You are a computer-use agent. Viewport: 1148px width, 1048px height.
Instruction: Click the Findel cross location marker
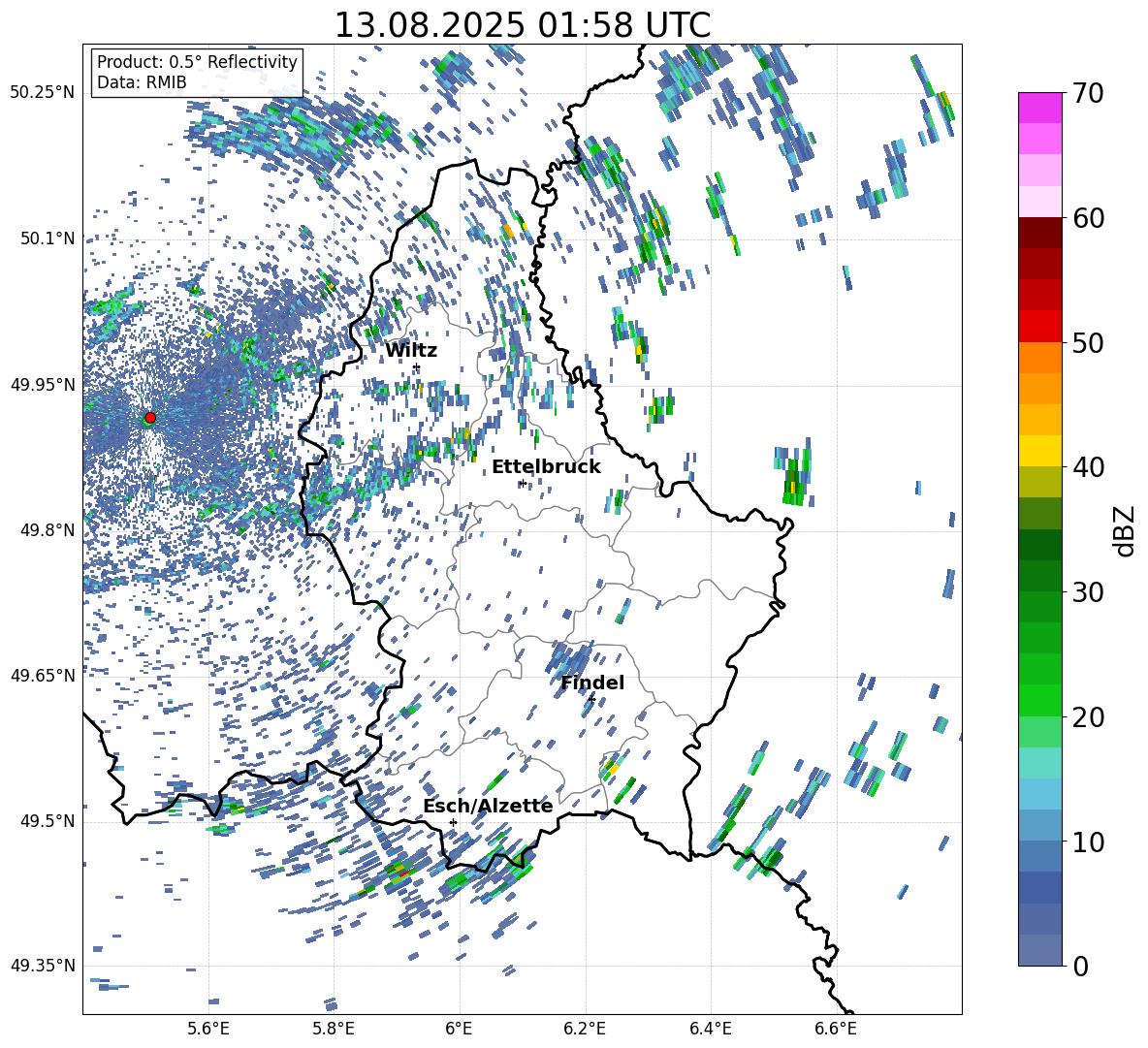click(591, 700)
